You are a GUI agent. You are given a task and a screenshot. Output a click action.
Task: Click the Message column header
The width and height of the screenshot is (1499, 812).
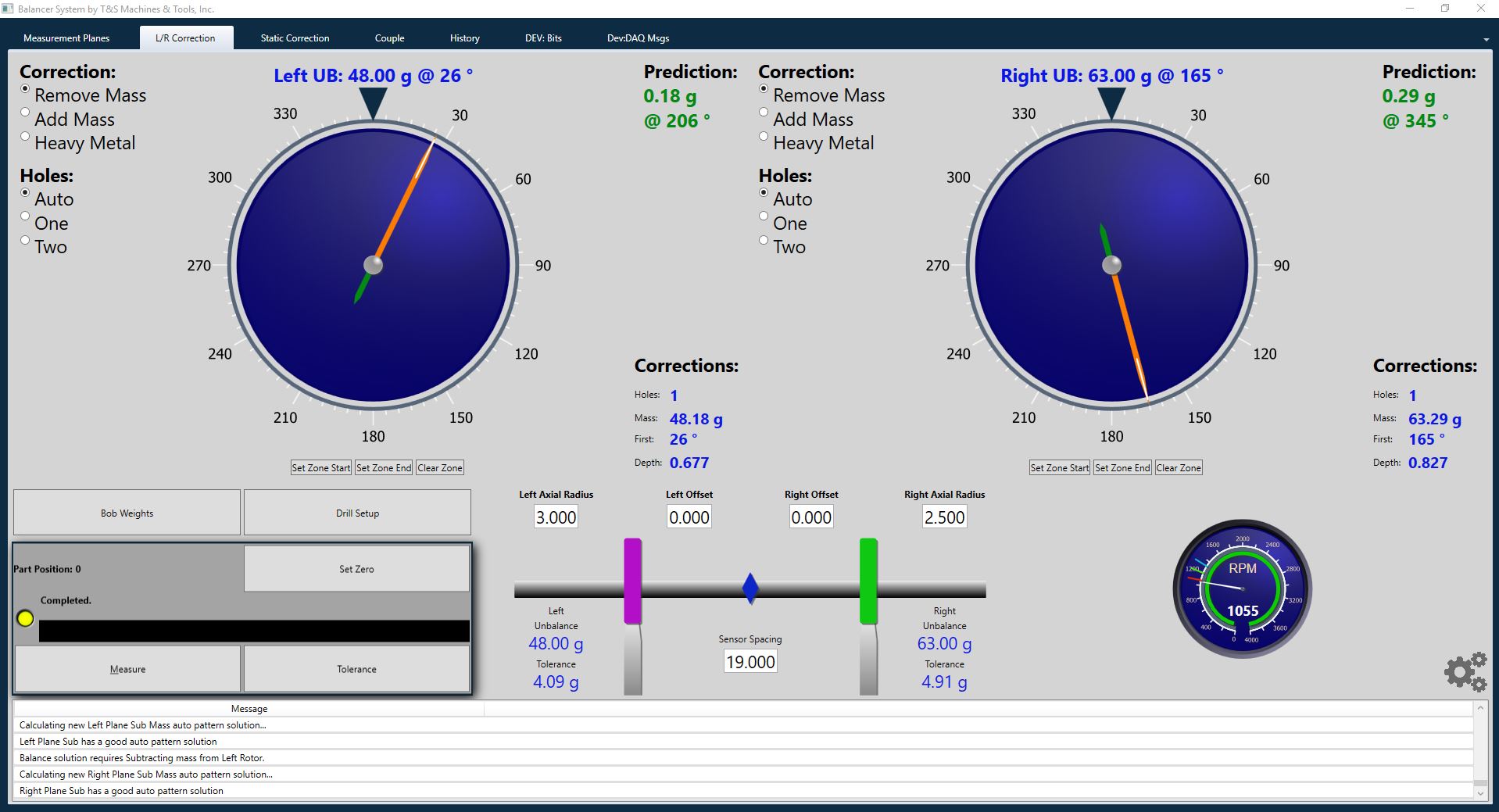249,708
